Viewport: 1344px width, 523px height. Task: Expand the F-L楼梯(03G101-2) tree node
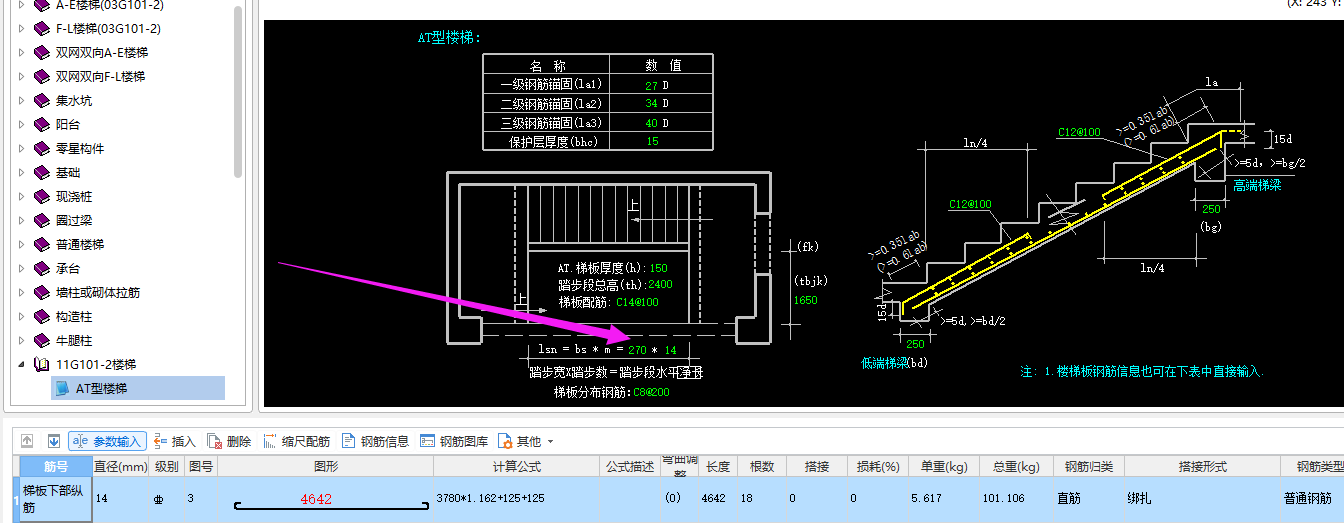[21, 28]
